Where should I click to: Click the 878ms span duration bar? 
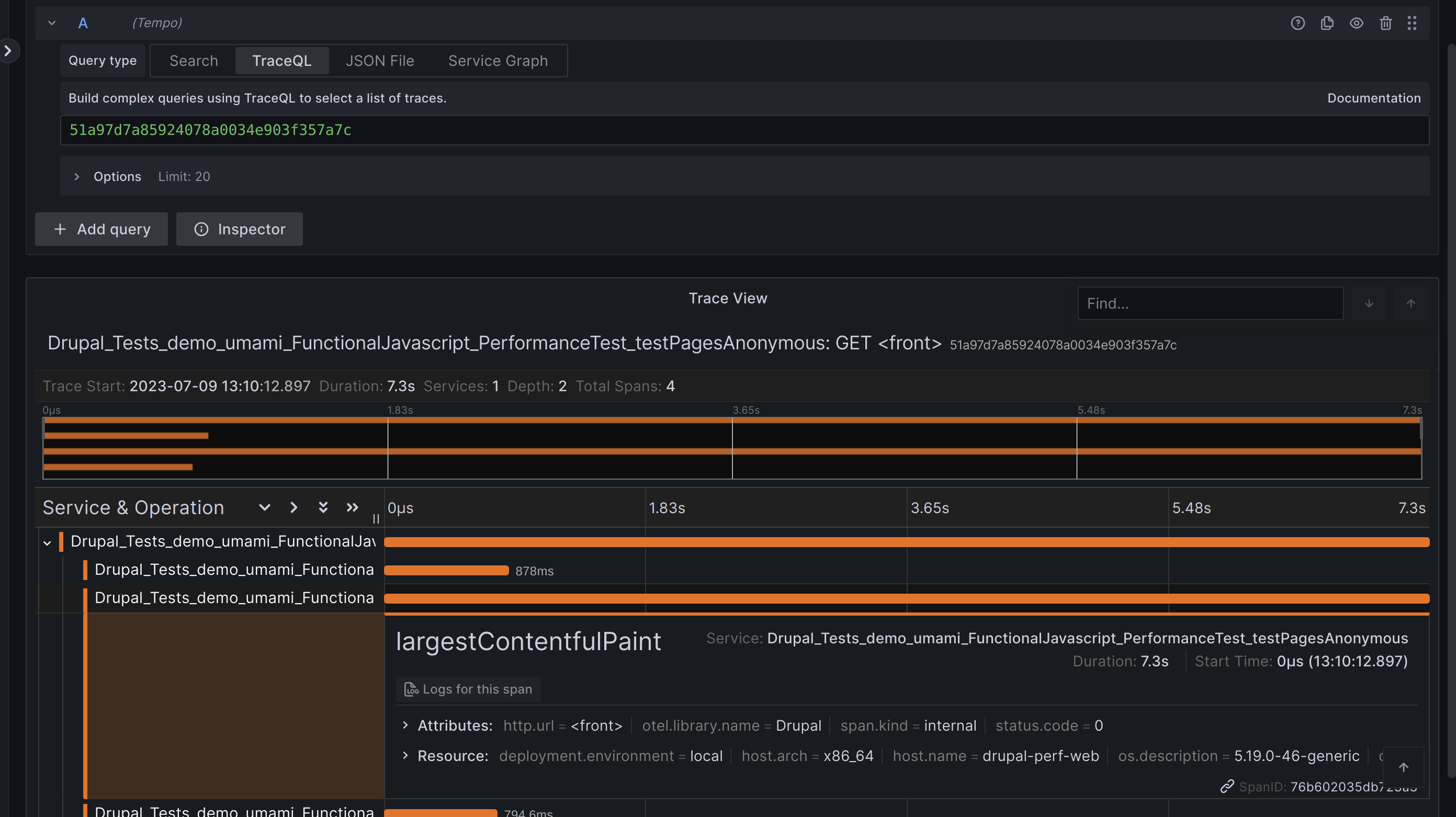(x=446, y=571)
